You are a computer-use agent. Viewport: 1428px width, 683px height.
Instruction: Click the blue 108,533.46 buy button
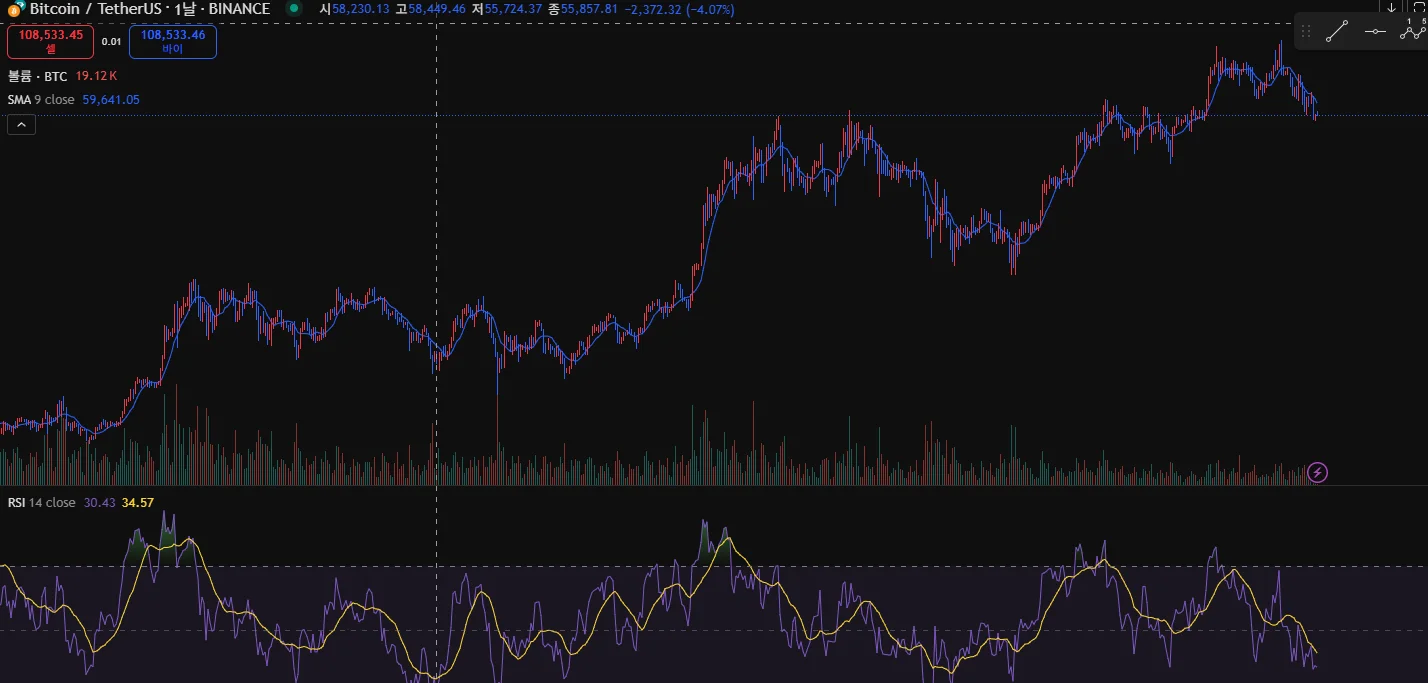tap(173, 41)
